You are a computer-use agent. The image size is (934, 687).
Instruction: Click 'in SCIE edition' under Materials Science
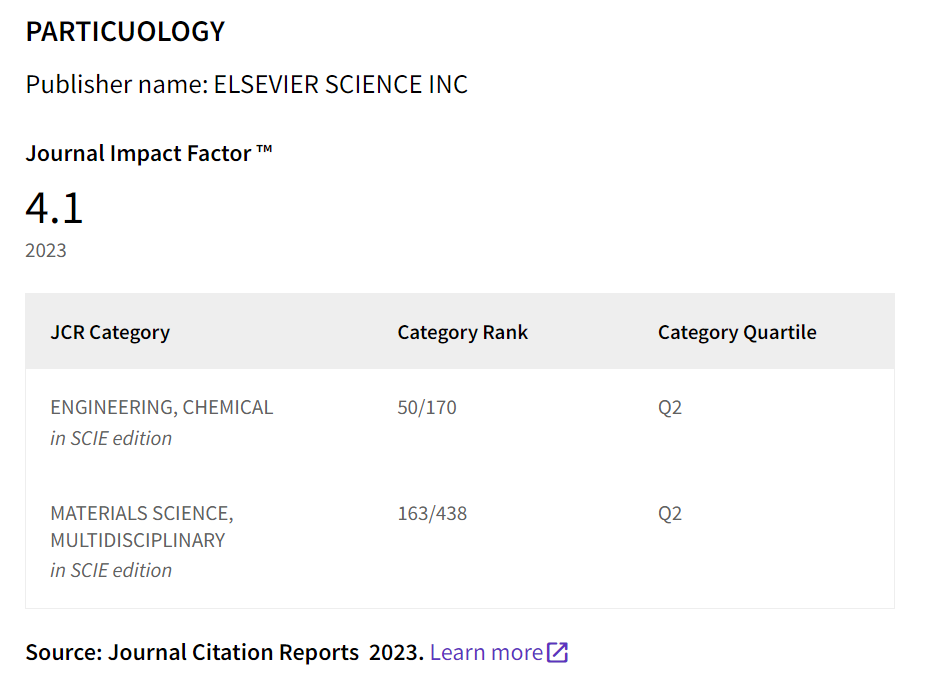pos(111,570)
